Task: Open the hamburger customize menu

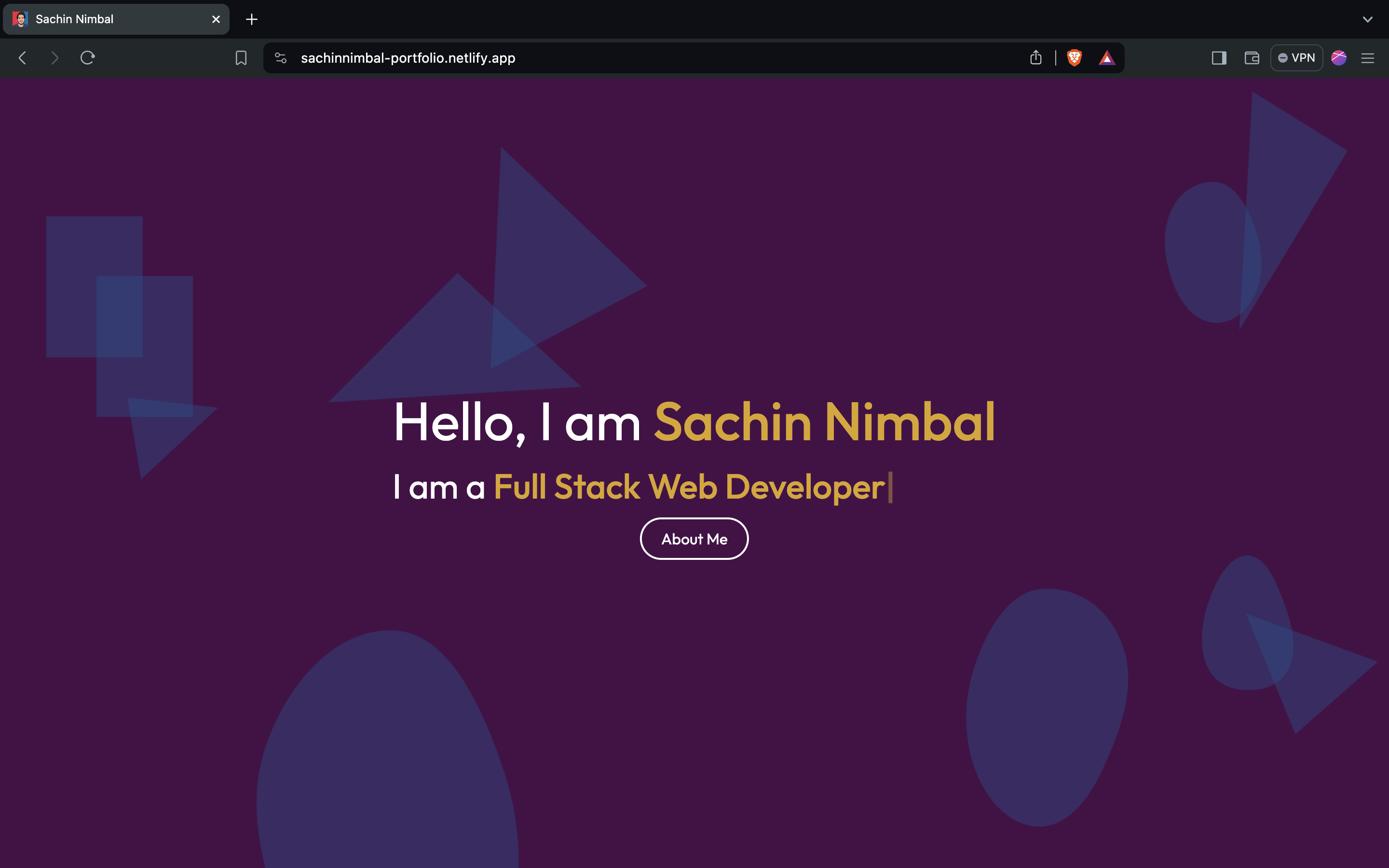Action: (1368, 57)
